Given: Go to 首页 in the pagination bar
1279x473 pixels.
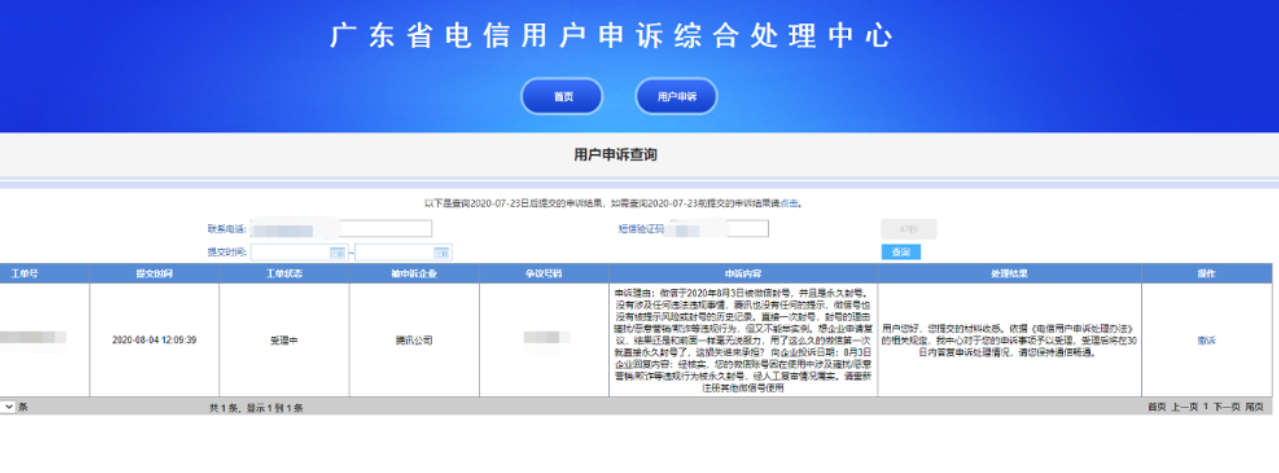Looking at the screenshot, I should (1156, 408).
